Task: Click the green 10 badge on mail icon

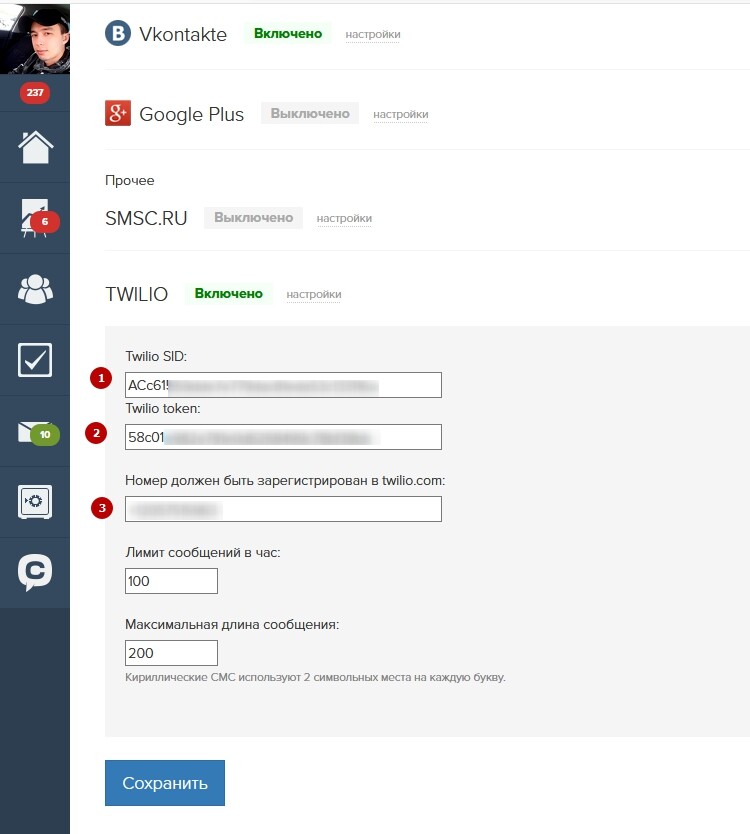Action: point(45,435)
